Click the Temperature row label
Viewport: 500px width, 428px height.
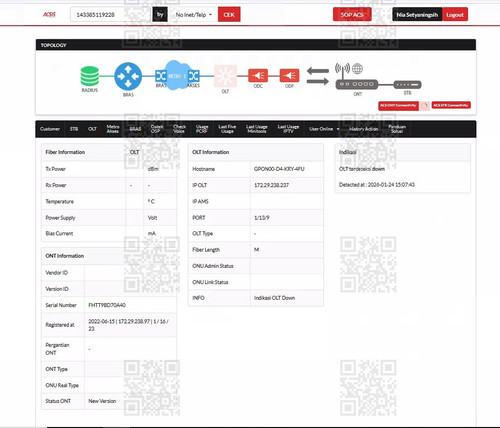(59, 202)
